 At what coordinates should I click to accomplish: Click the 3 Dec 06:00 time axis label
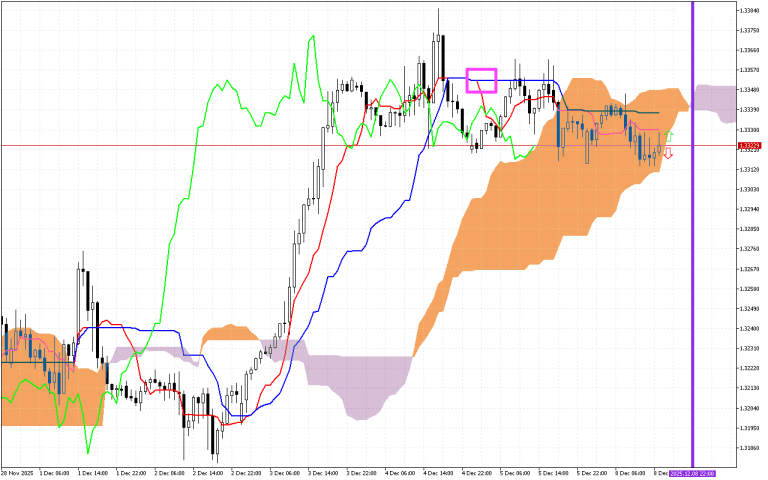284,473
